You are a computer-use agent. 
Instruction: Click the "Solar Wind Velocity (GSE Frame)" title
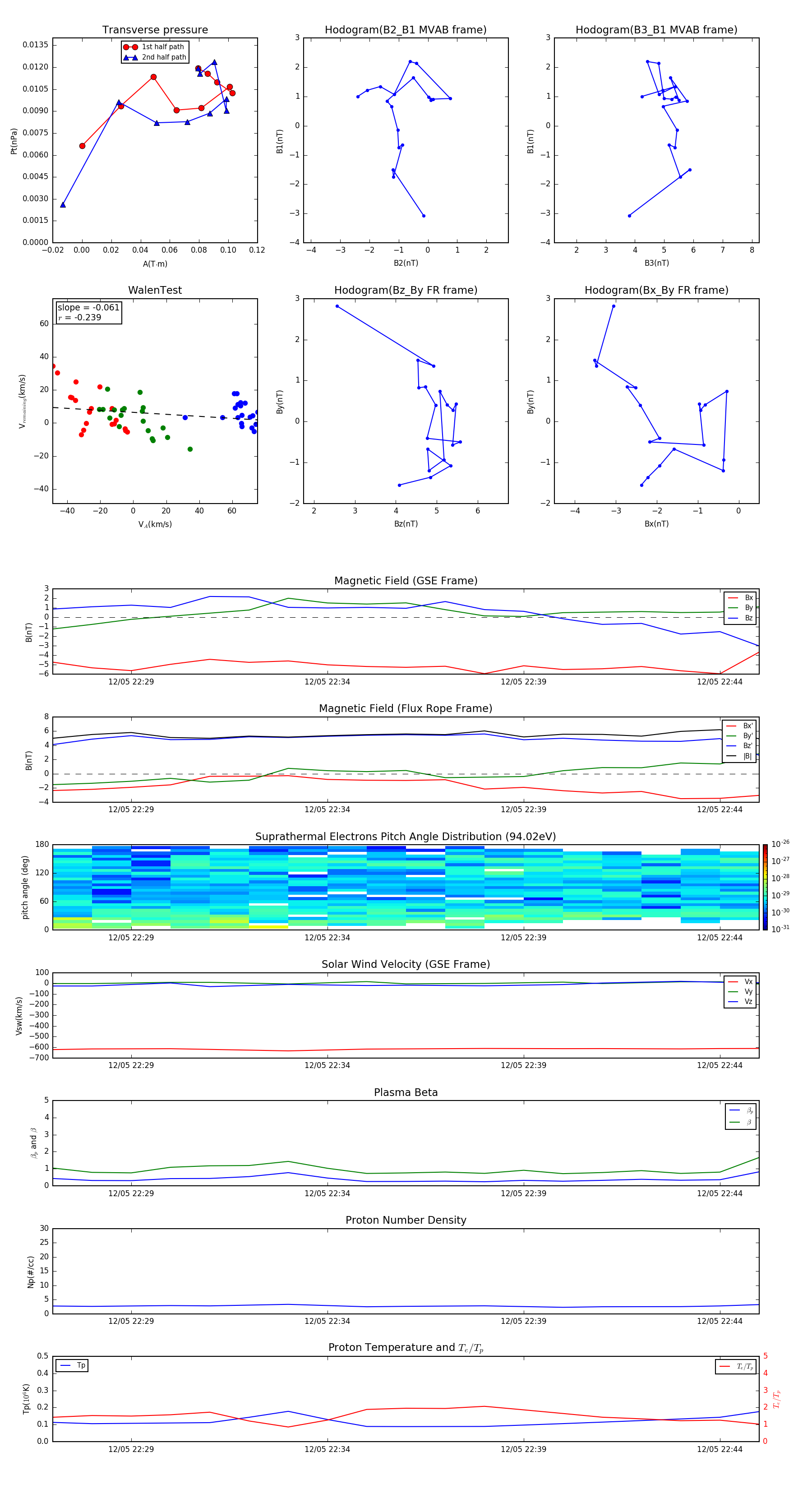click(x=406, y=965)
